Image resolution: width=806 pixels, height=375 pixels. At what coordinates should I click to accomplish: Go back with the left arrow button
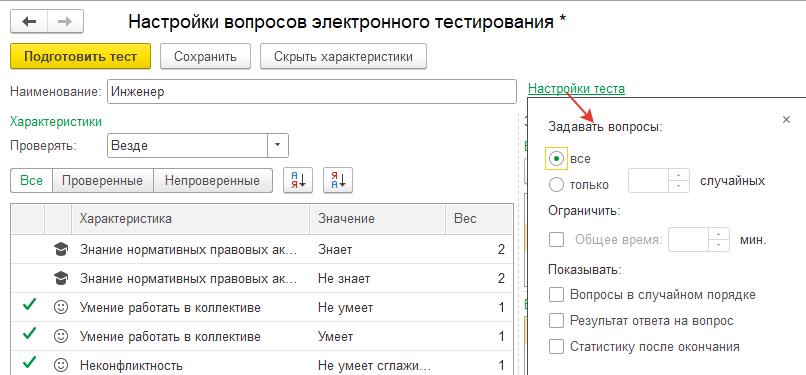(29, 22)
